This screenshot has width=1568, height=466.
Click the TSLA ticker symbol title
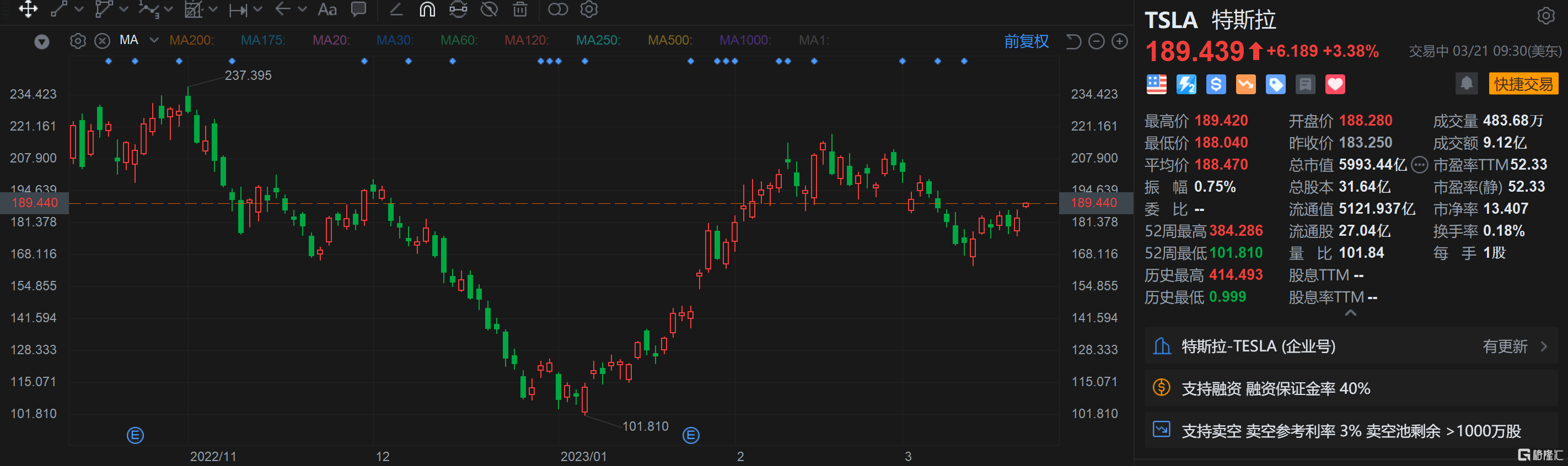1171,21
